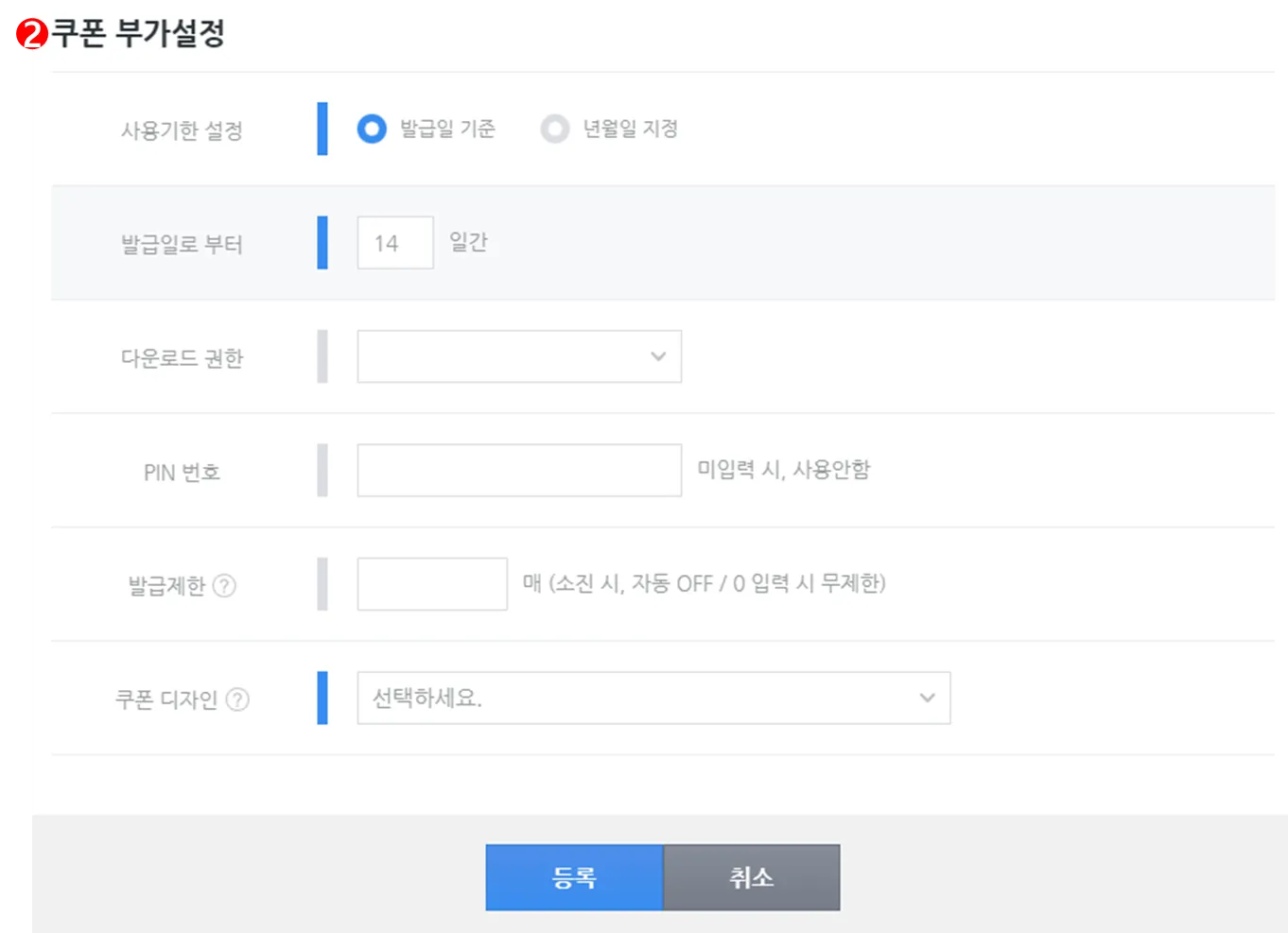Click the PIN 번호 label
Image resolution: width=1288 pixels, height=933 pixels.
point(182,473)
